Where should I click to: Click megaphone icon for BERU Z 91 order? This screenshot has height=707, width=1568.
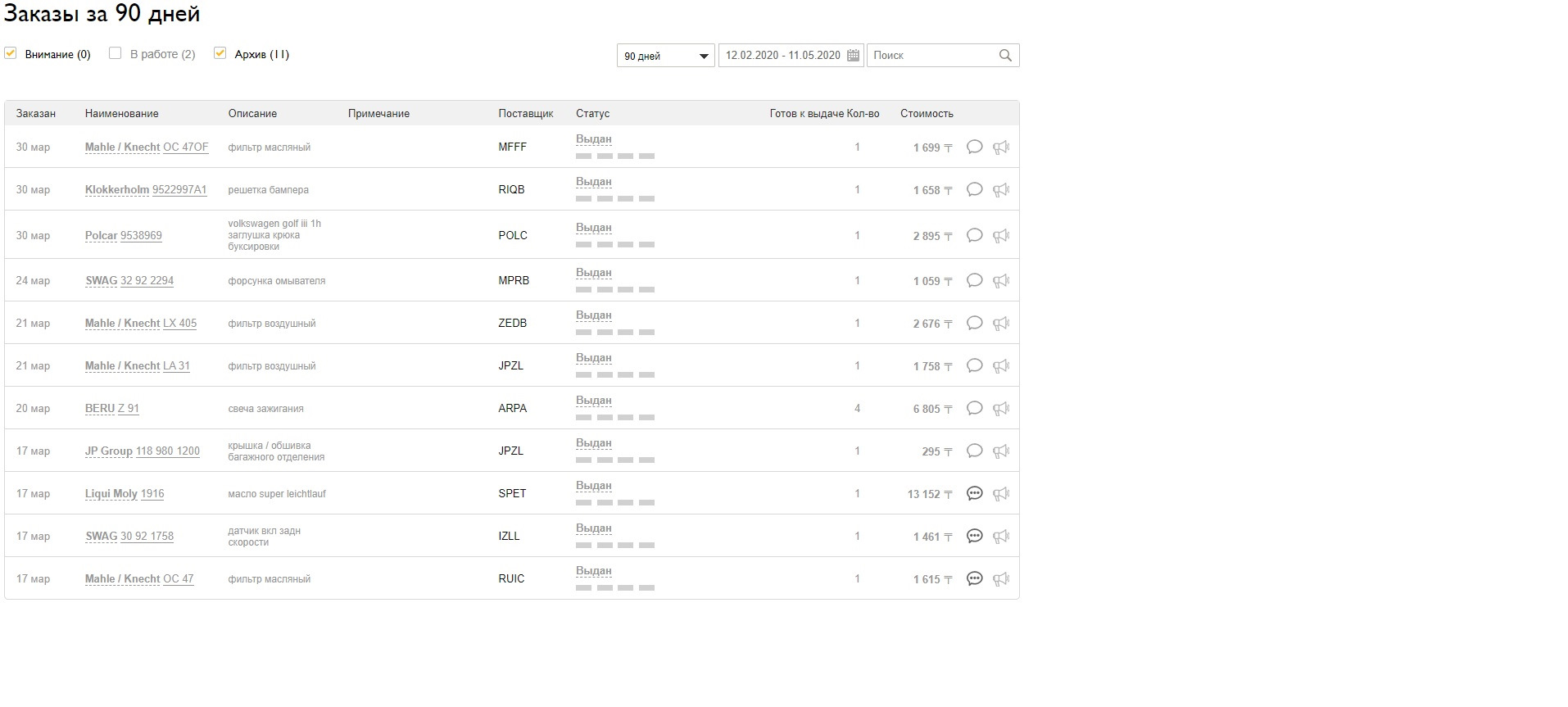pyautogui.click(x=1000, y=409)
